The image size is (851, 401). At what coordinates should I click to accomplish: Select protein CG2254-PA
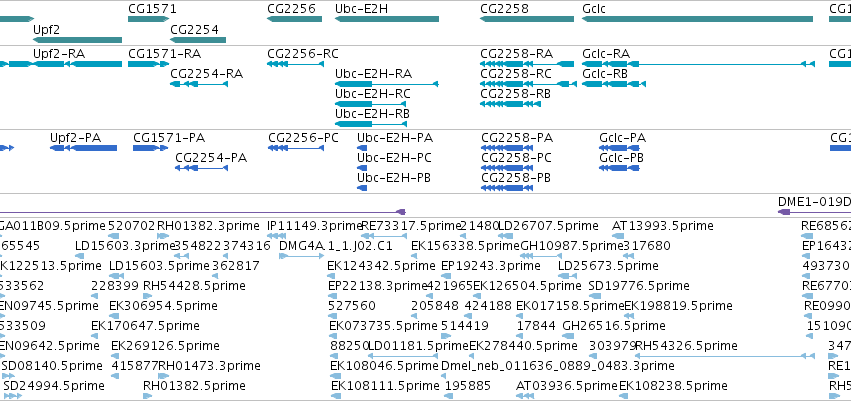coord(211,158)
